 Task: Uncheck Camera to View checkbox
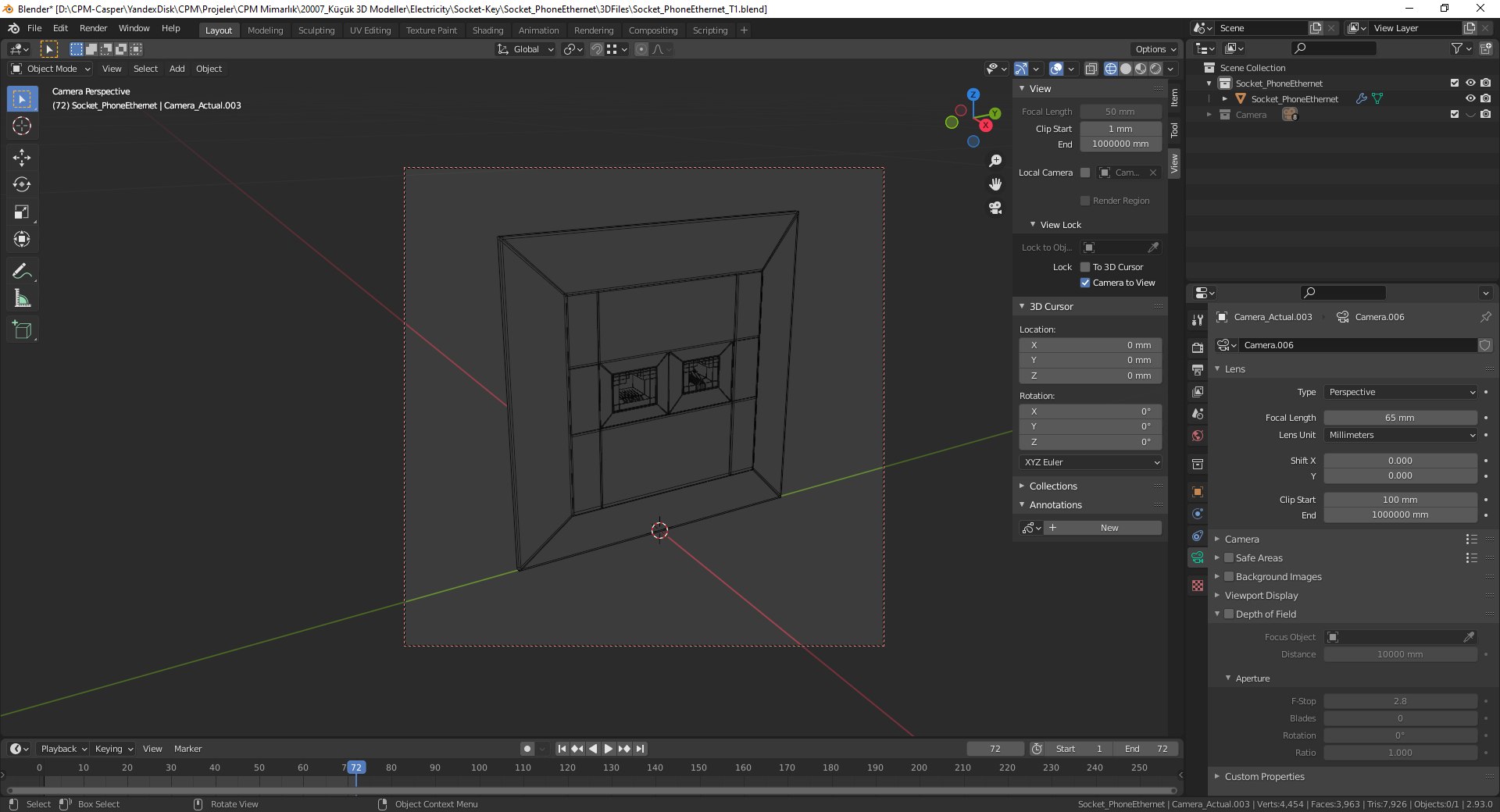[x=1085, y=283]
